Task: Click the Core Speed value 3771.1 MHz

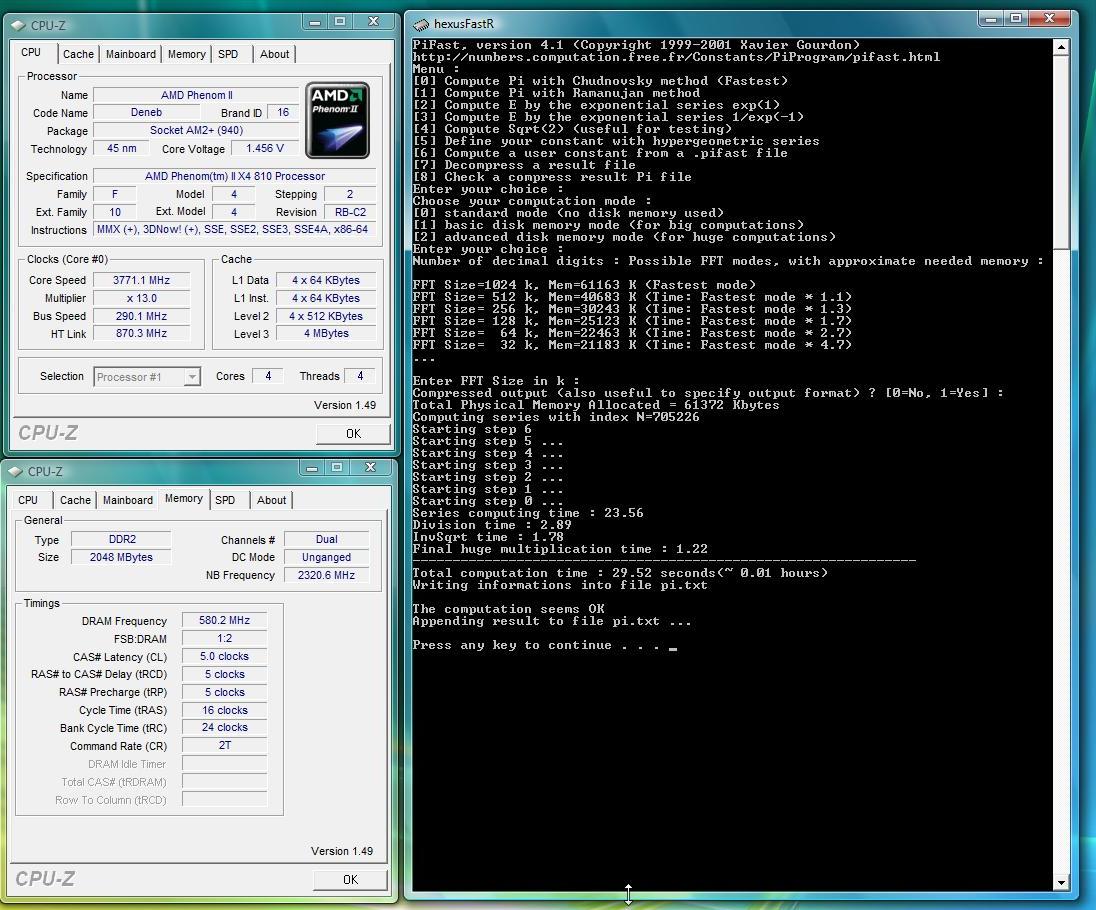Action: (142, 280)
